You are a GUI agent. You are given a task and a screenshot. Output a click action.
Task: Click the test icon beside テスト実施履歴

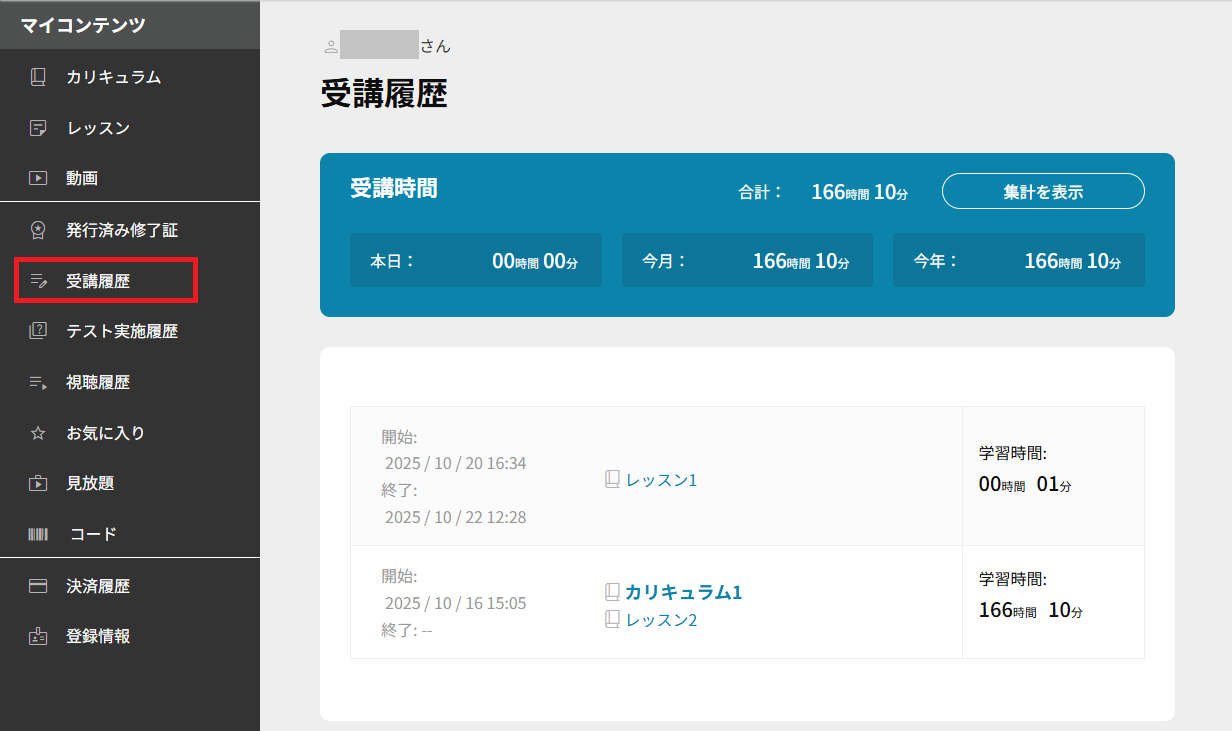point(38,331)
